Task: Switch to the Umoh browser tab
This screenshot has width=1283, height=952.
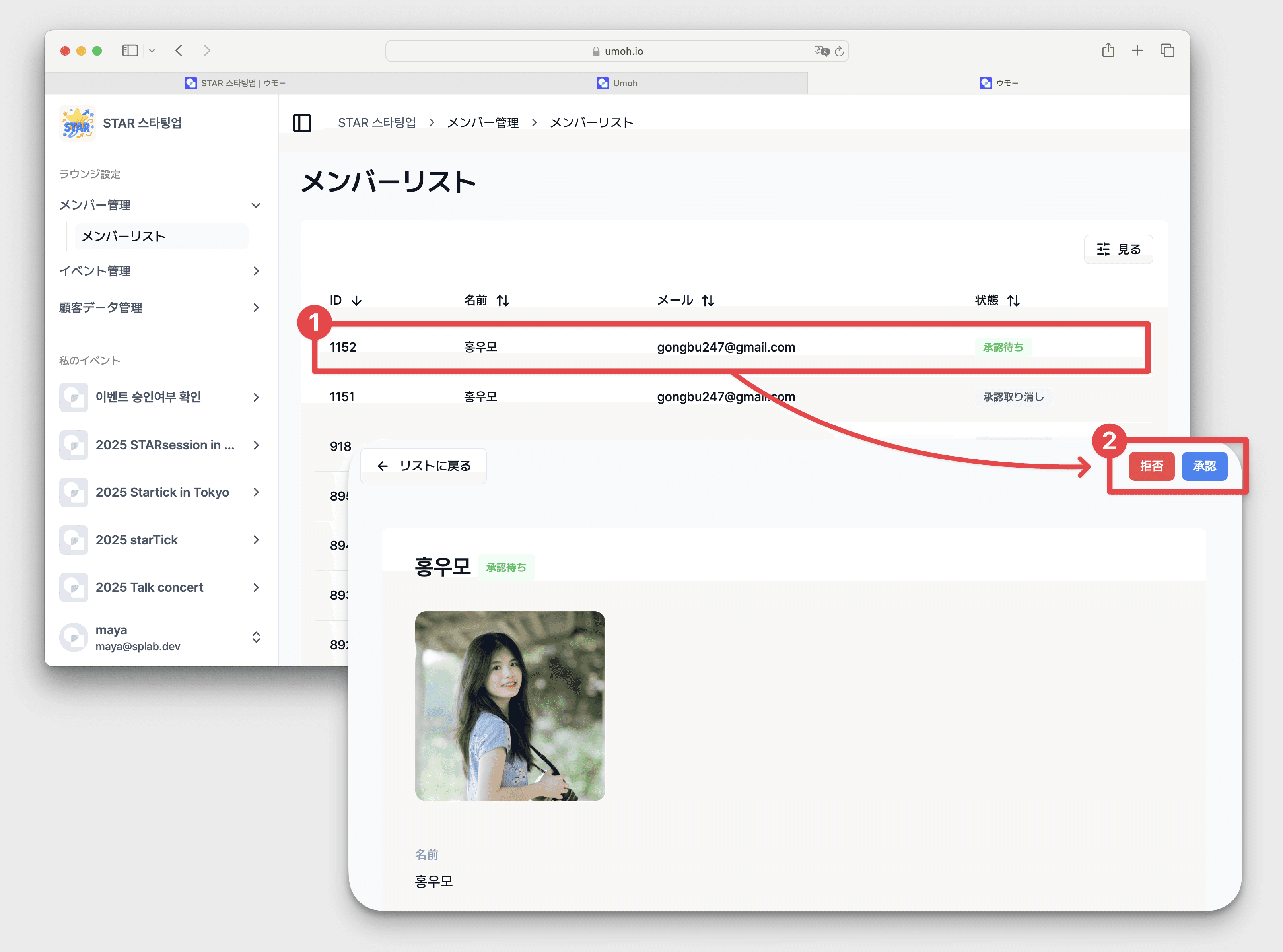Action: (x=617, y=83)
